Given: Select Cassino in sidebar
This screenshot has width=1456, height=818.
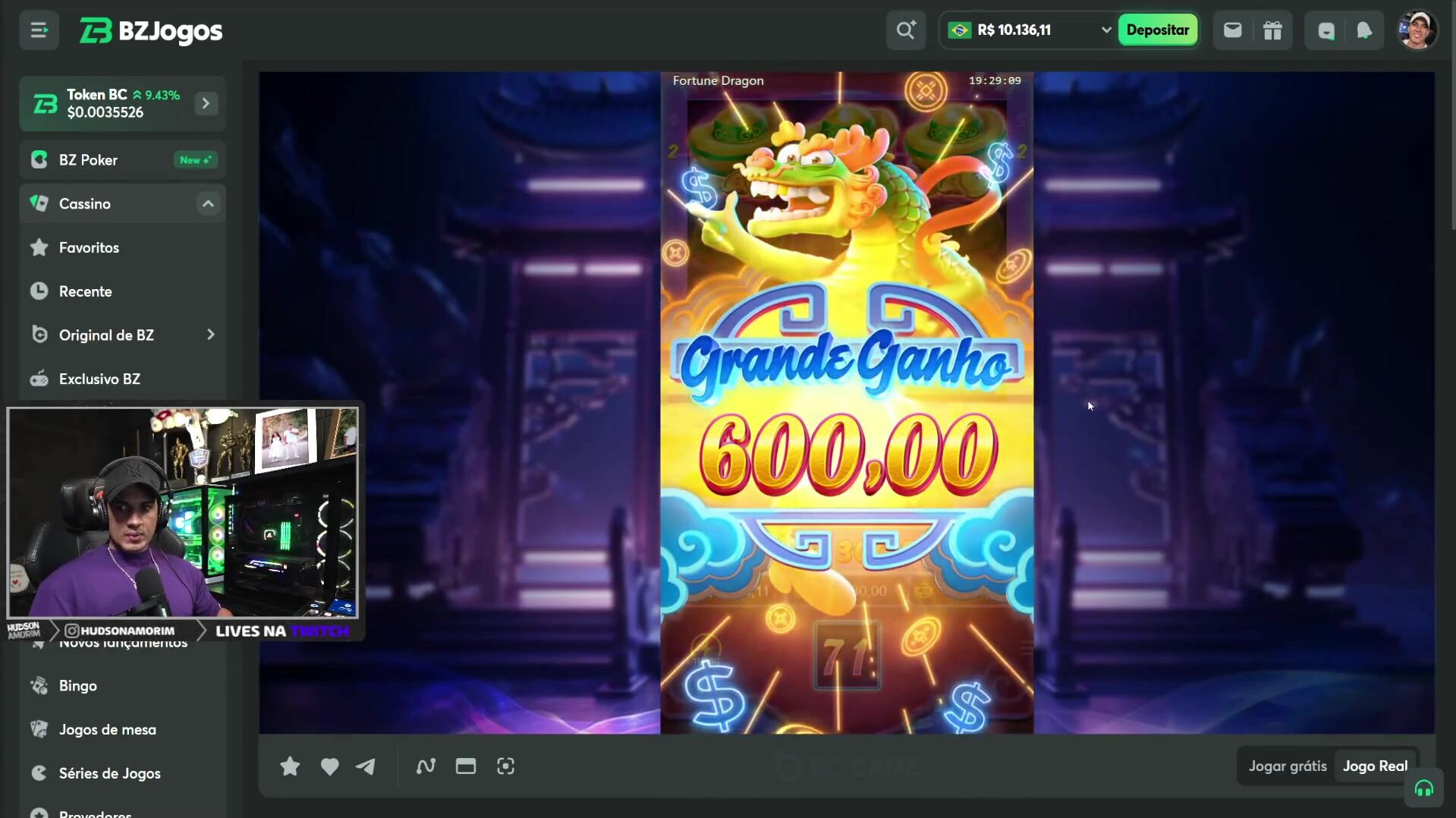Looking at the screenshot, I should [x=123, y=203].
